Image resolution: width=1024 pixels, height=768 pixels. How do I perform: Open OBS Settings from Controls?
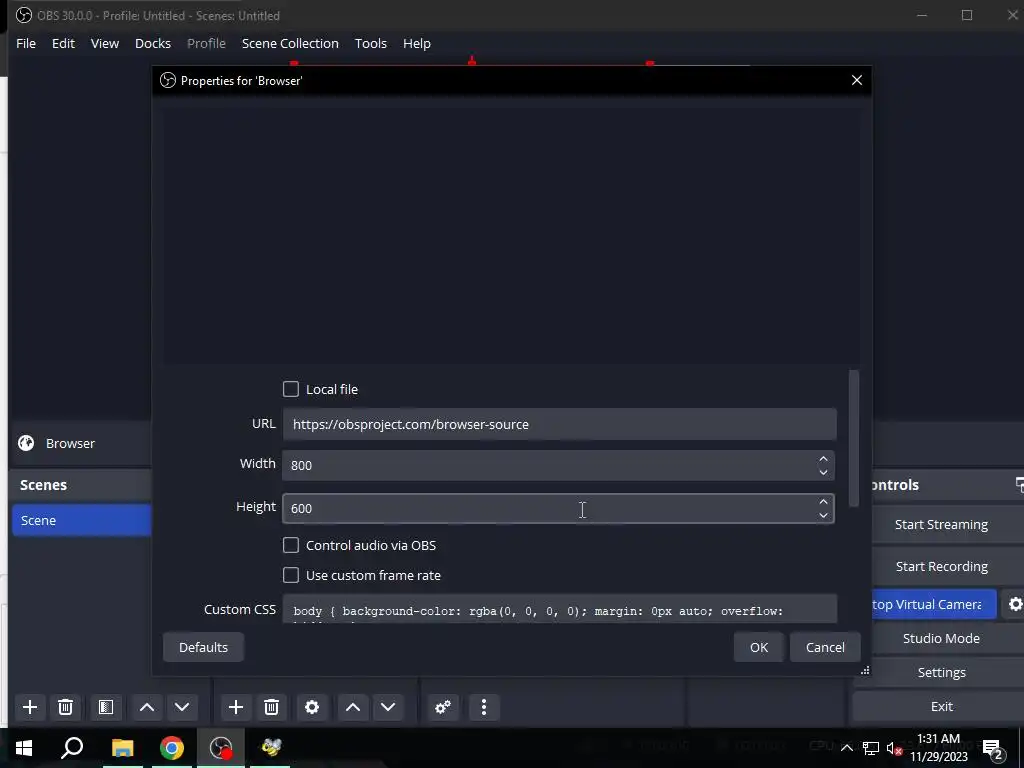point(941,672)
